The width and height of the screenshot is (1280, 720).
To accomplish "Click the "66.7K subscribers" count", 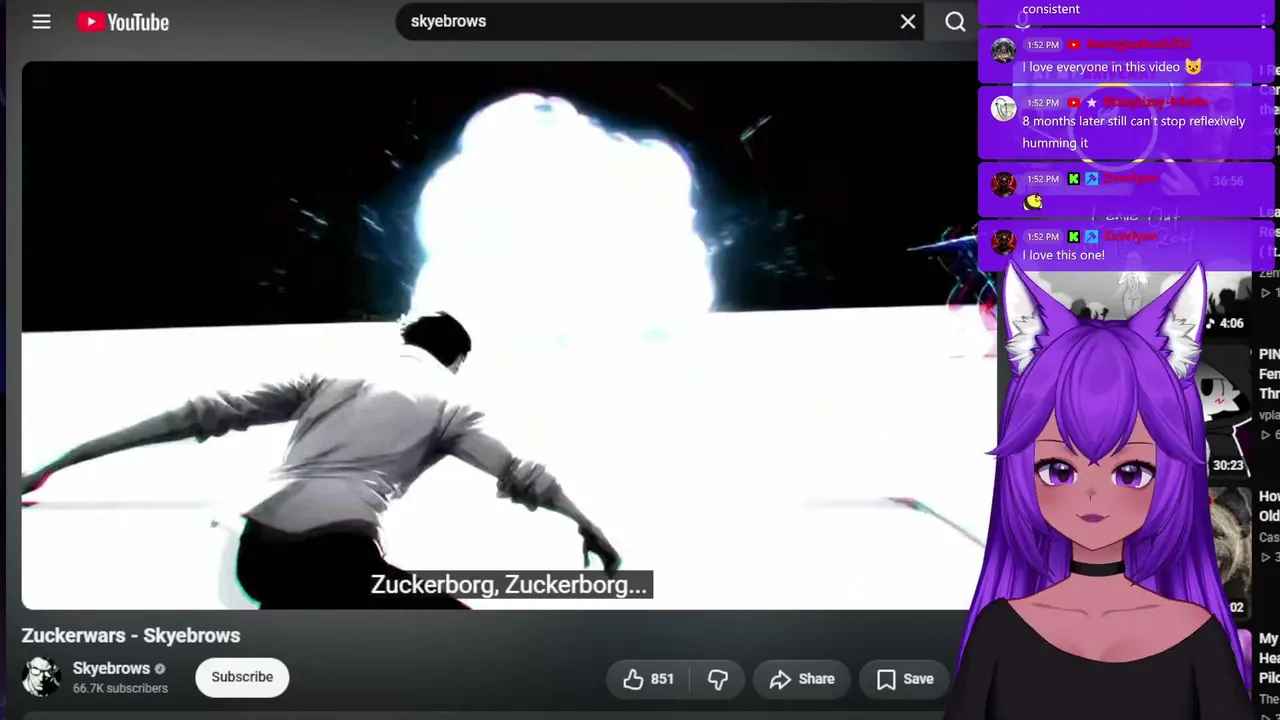I will 120,688.
